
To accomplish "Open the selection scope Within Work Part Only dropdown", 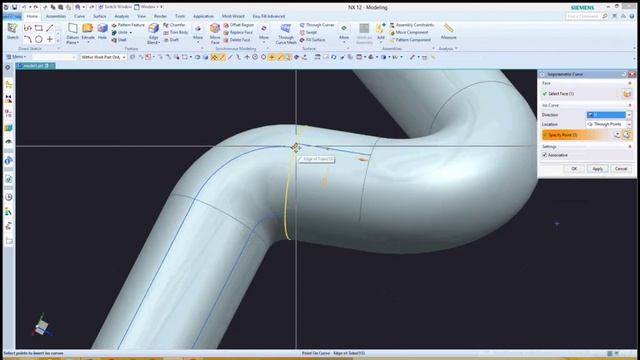I will (x=103, y=57).
